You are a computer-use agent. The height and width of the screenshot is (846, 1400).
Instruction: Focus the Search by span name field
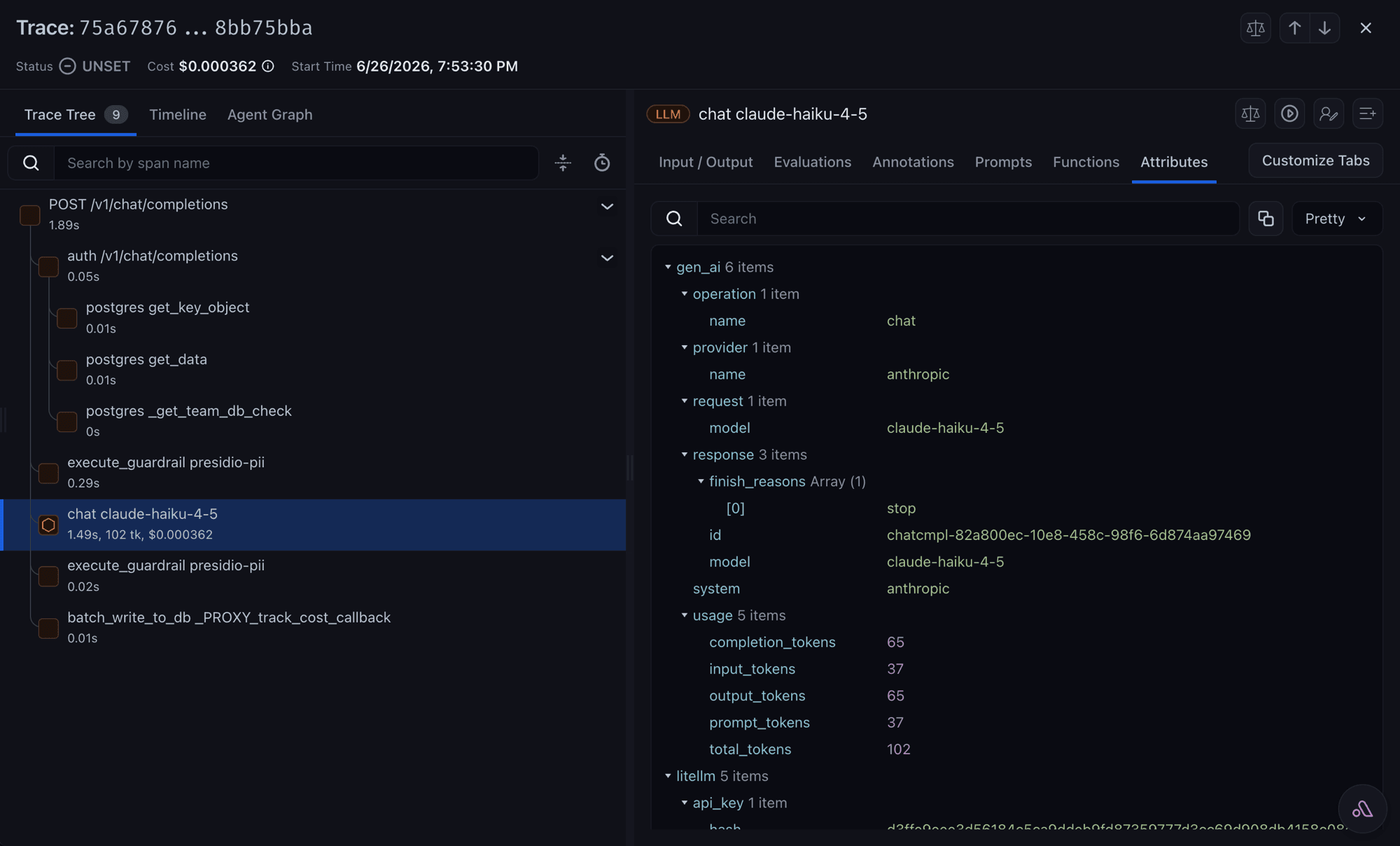pyautogui.click(x=296, y=162)
